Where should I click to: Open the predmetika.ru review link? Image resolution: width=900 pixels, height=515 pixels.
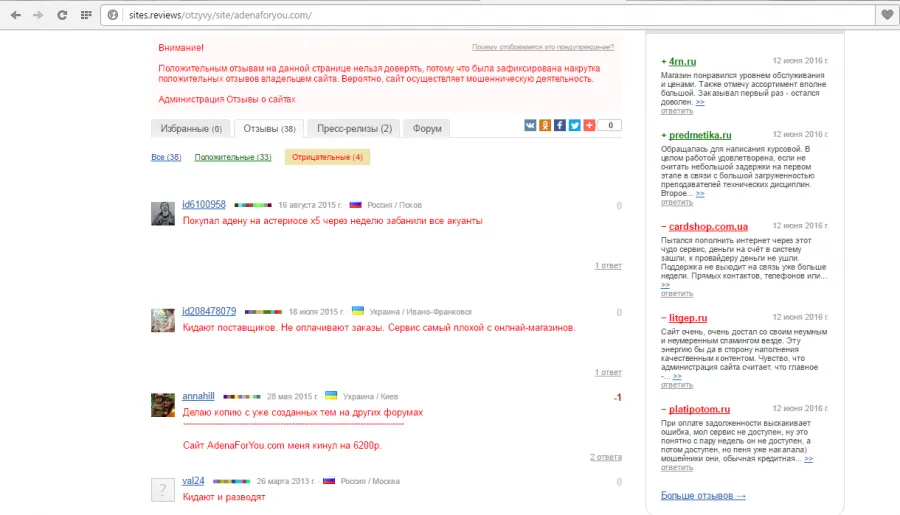tap(700, 135)
